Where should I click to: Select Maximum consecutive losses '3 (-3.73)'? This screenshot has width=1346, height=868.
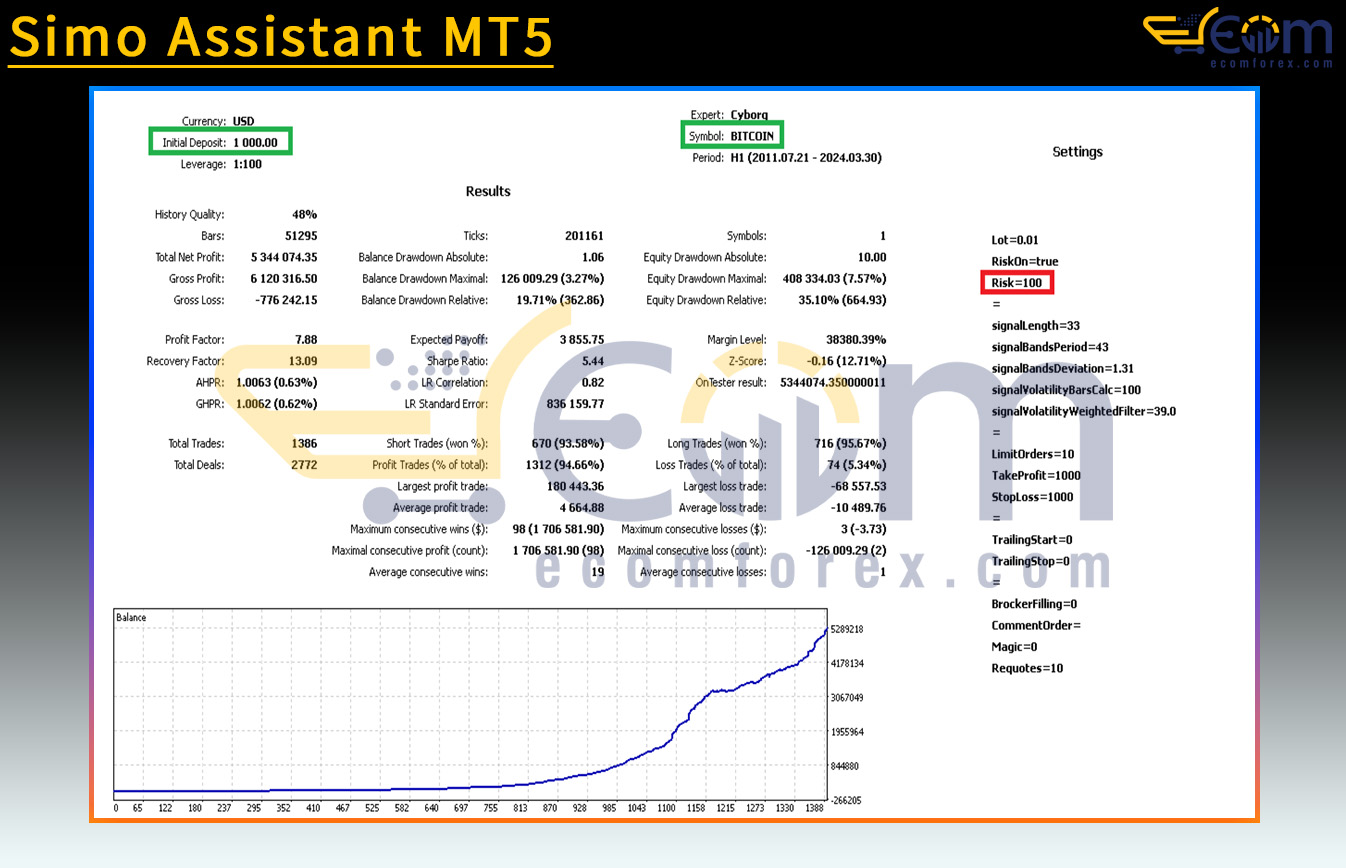click(864, 529)
